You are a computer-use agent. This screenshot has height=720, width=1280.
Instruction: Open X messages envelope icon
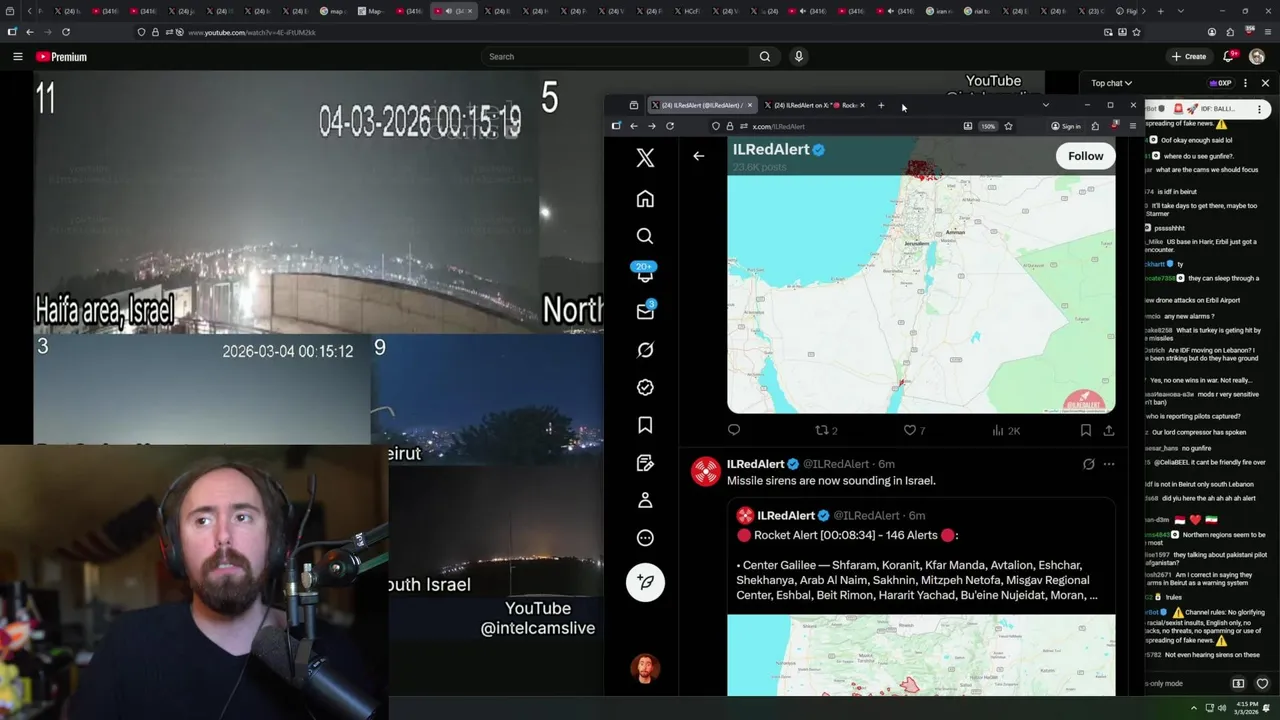[x=645, y=311]
